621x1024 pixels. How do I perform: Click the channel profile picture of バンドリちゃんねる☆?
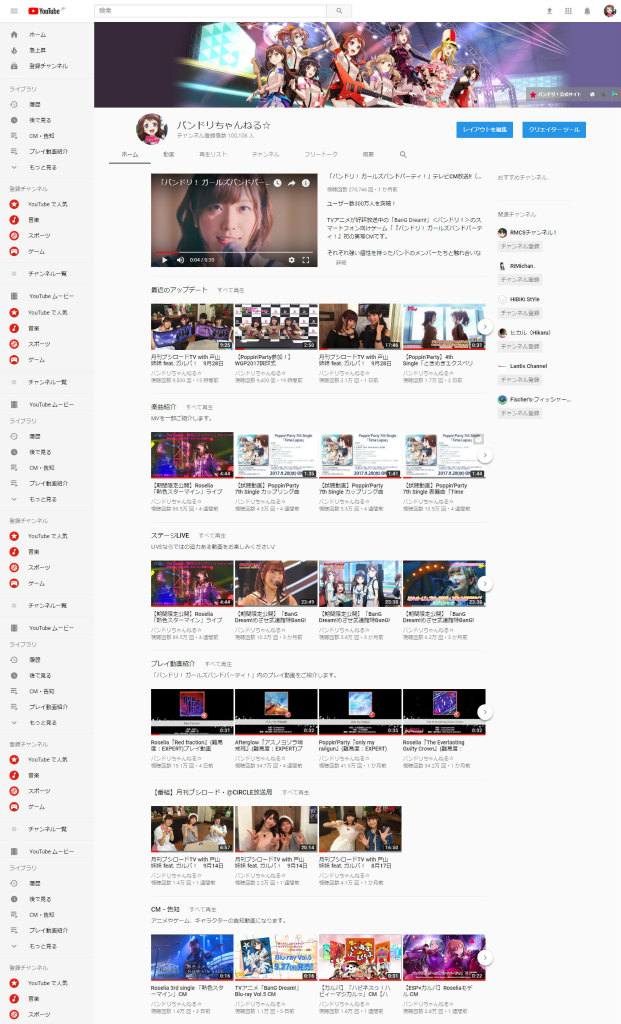[151, 129]
